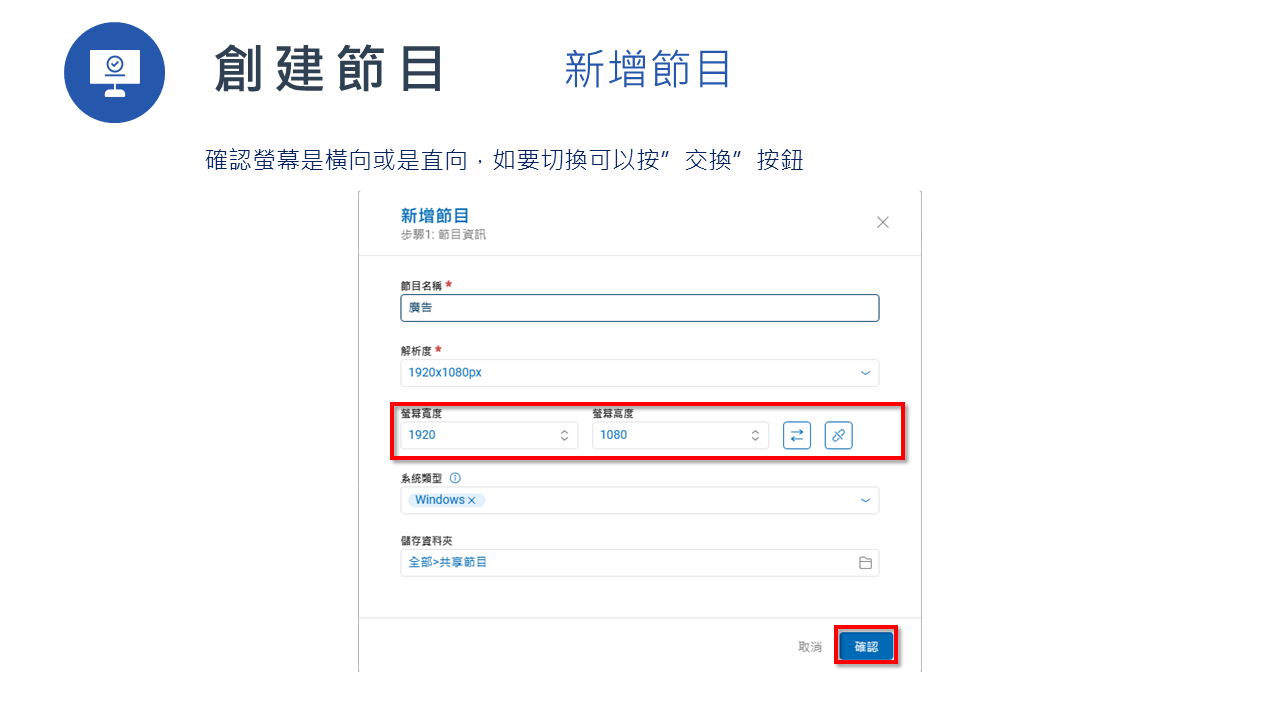Expand the 系統類型 dropdown
1280x720 pixels.
865,500
